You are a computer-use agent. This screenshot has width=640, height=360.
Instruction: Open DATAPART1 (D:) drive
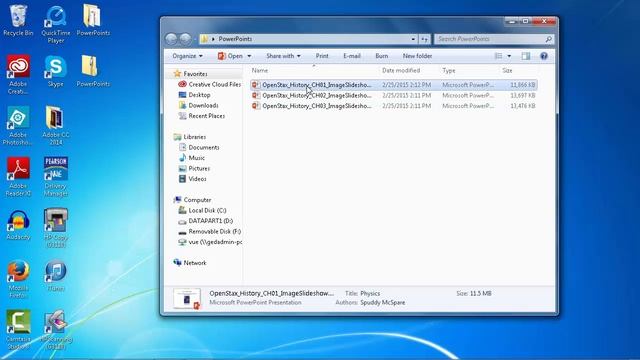tap(206, 221)
